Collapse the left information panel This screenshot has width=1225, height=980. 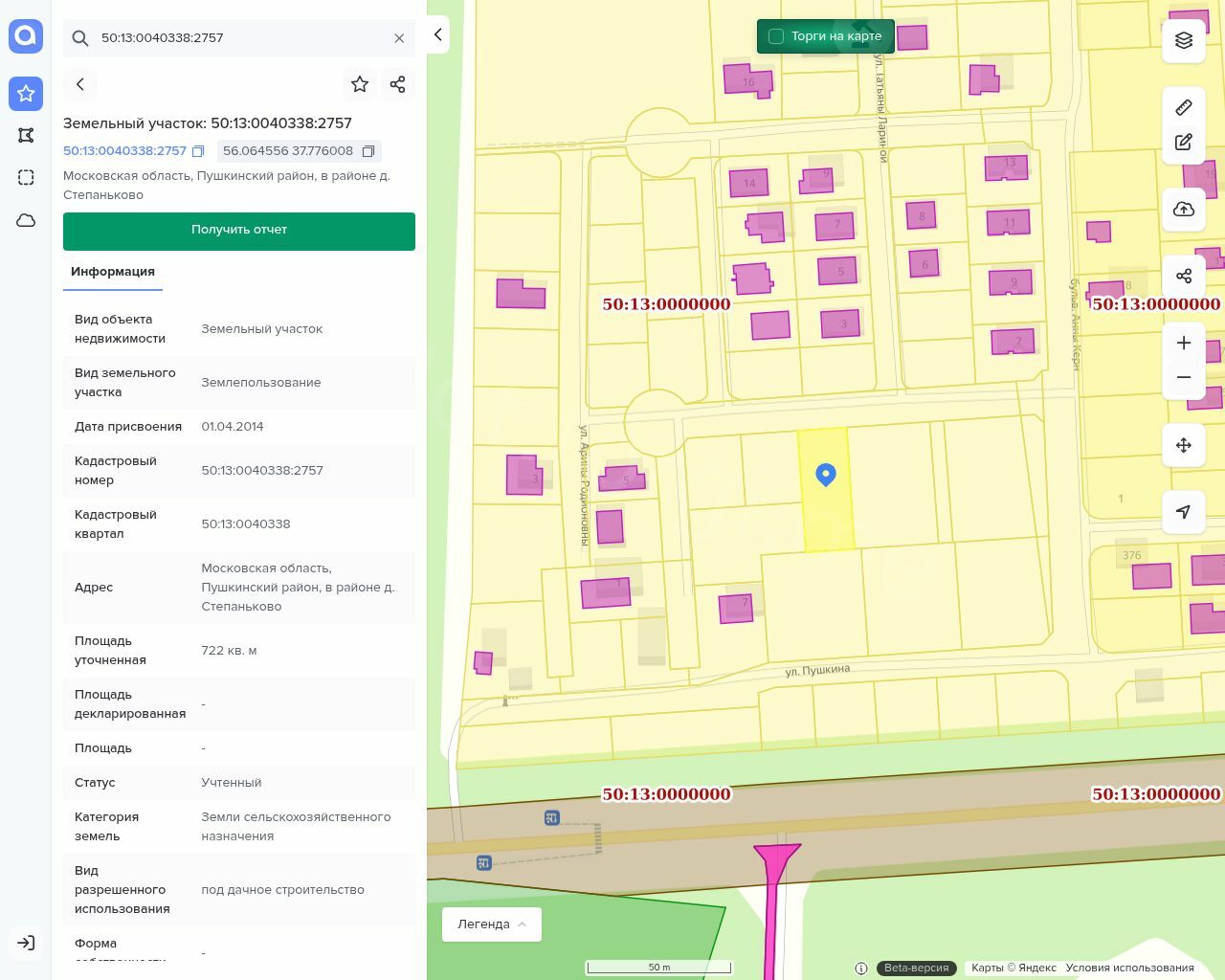438,34
